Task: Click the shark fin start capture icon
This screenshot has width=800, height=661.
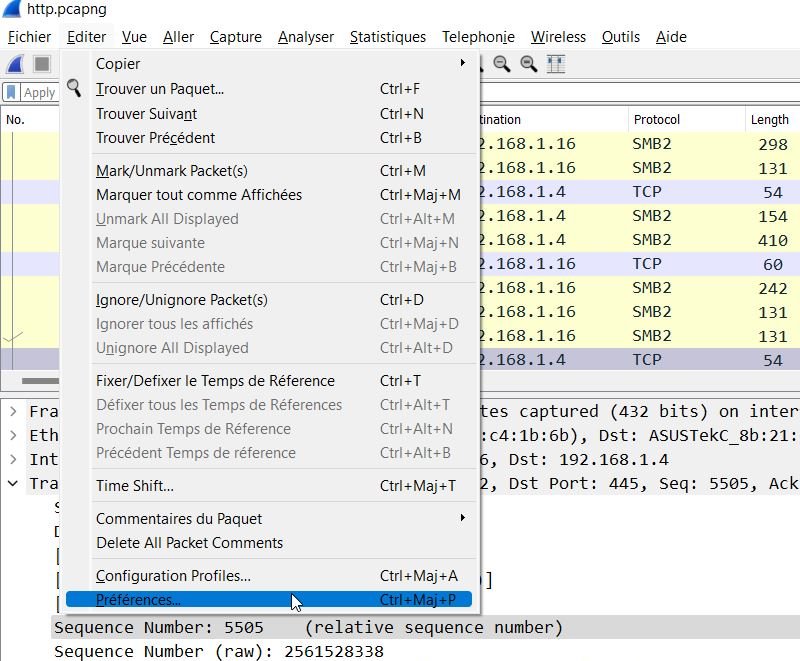Action: coord(15,64)
